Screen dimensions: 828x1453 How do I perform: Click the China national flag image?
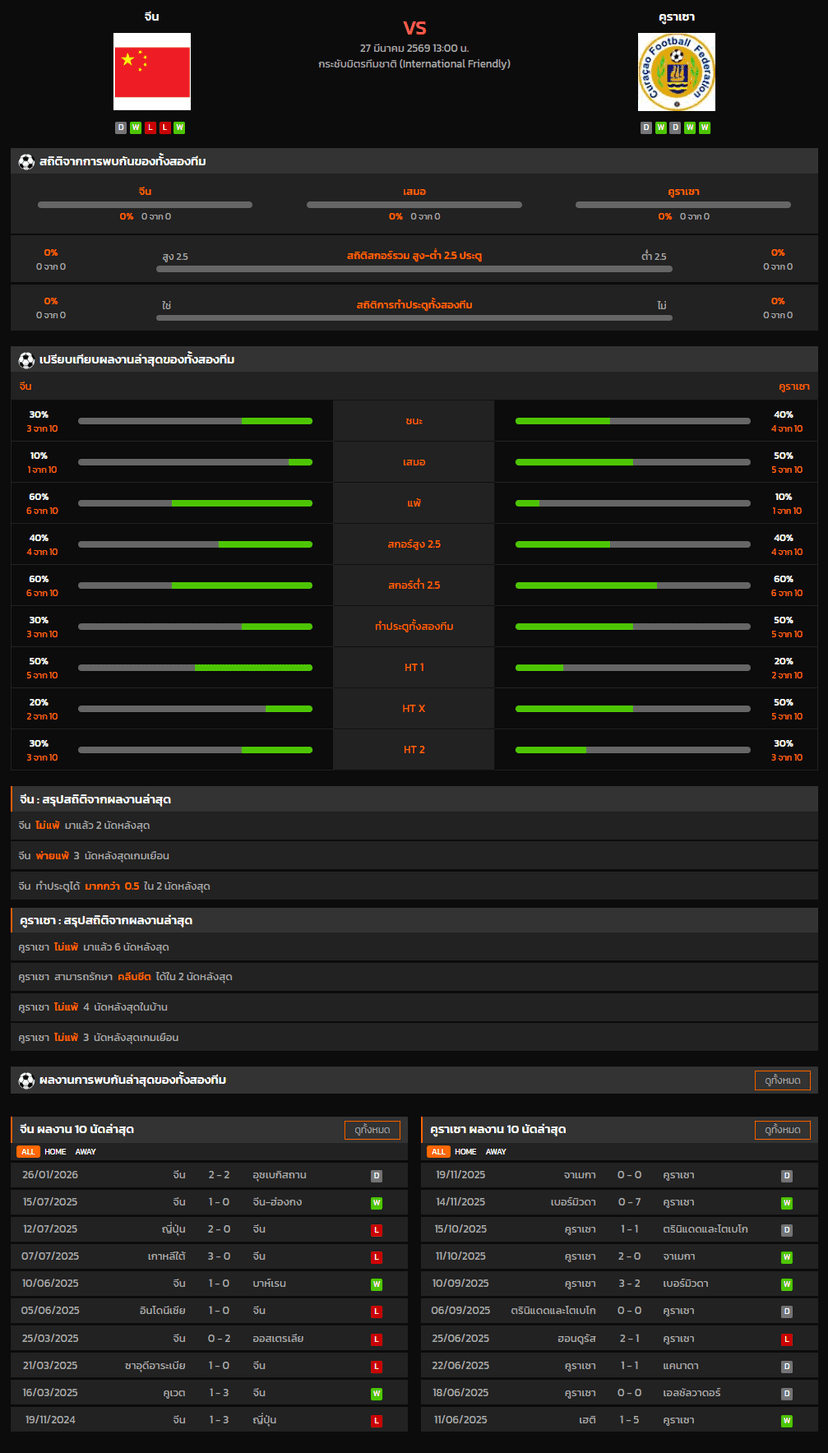152,71
